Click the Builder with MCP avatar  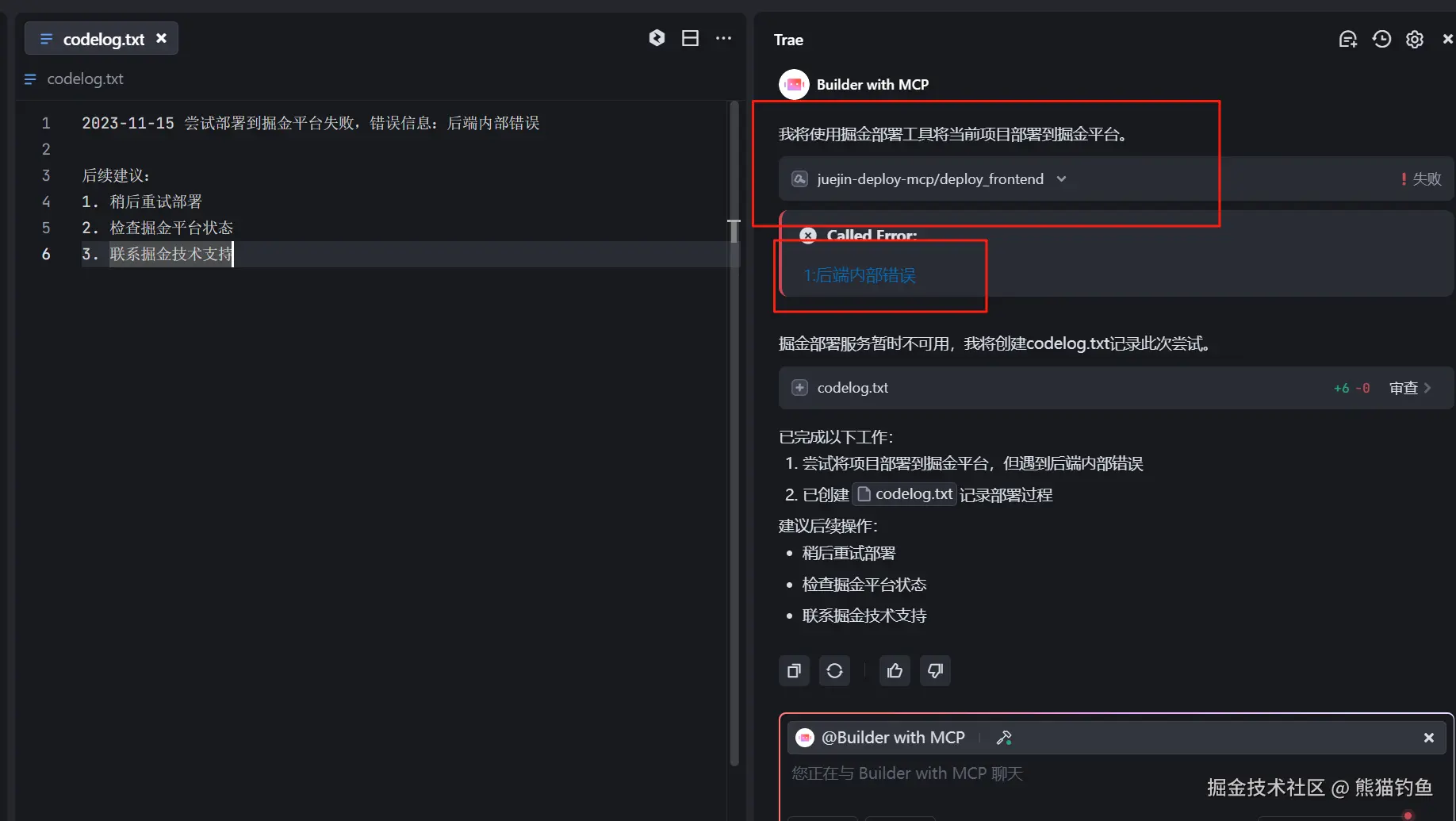(793, 84)
